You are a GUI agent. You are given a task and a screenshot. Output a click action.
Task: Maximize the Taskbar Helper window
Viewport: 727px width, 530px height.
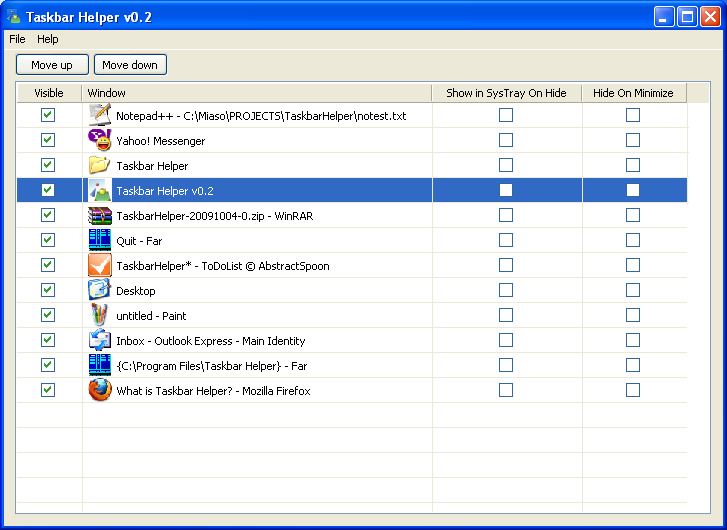coord(687,17)
